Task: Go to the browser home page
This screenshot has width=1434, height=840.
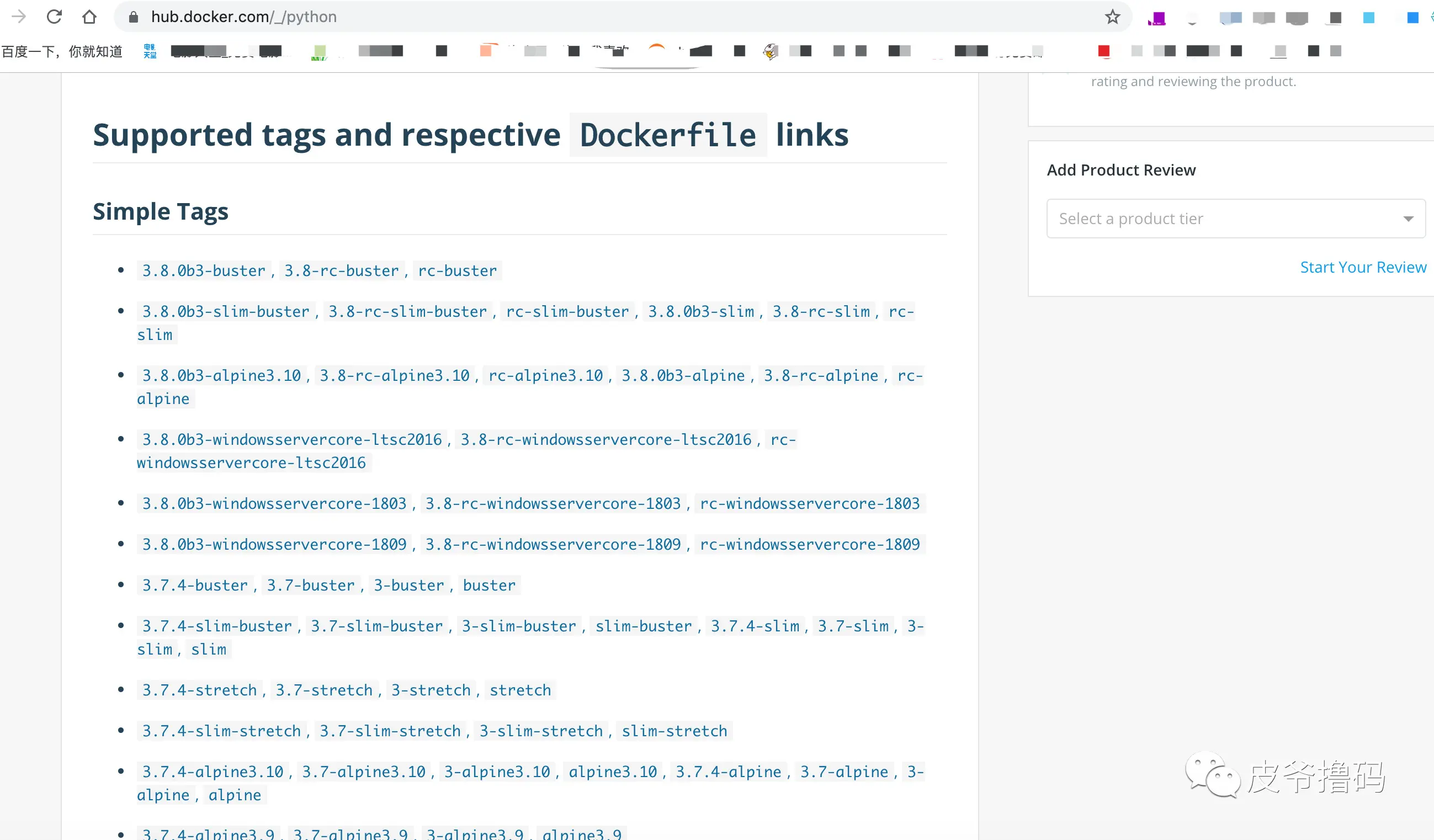Action: click(89, 17)
